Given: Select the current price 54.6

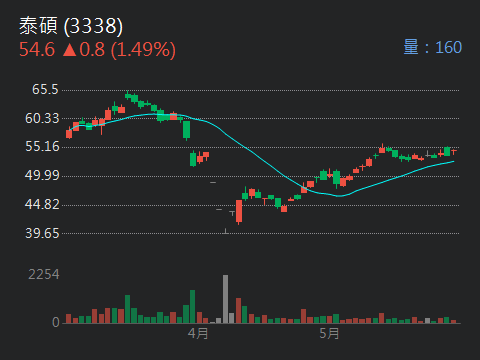Looking at the screenshot, I should point(37,50).
